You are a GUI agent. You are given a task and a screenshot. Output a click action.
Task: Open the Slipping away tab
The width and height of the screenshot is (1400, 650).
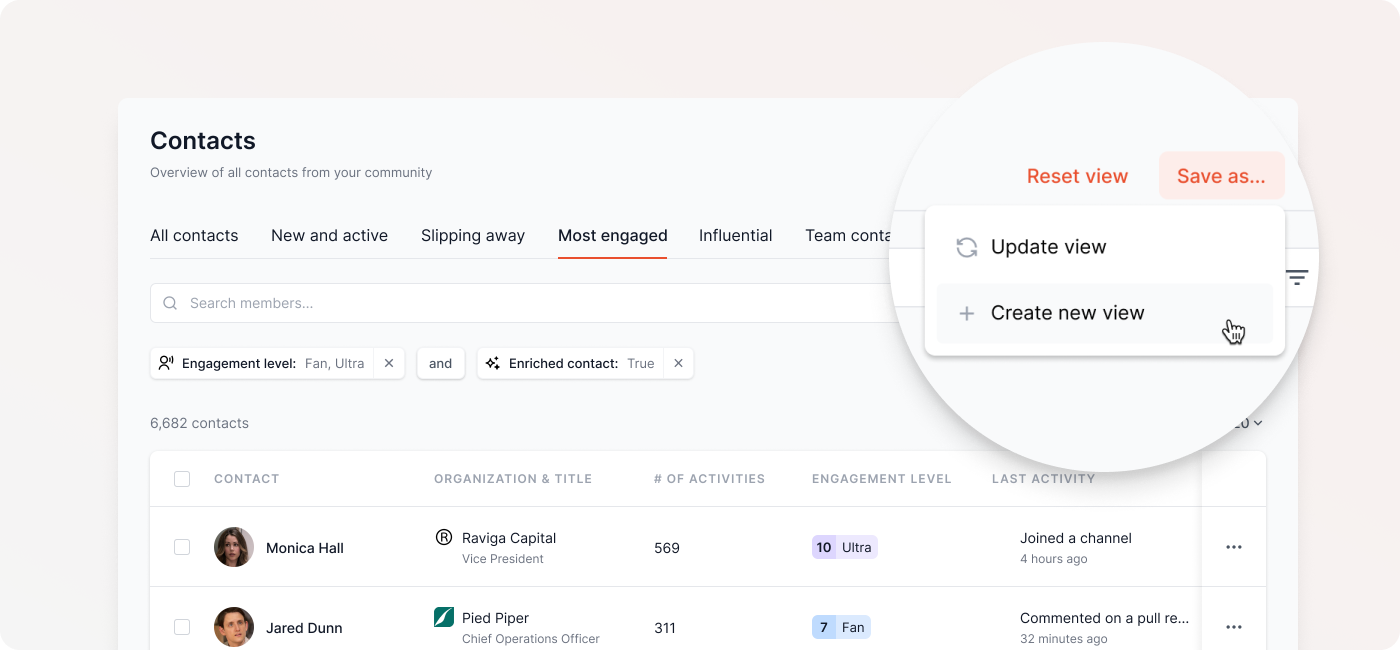(473, 236)
